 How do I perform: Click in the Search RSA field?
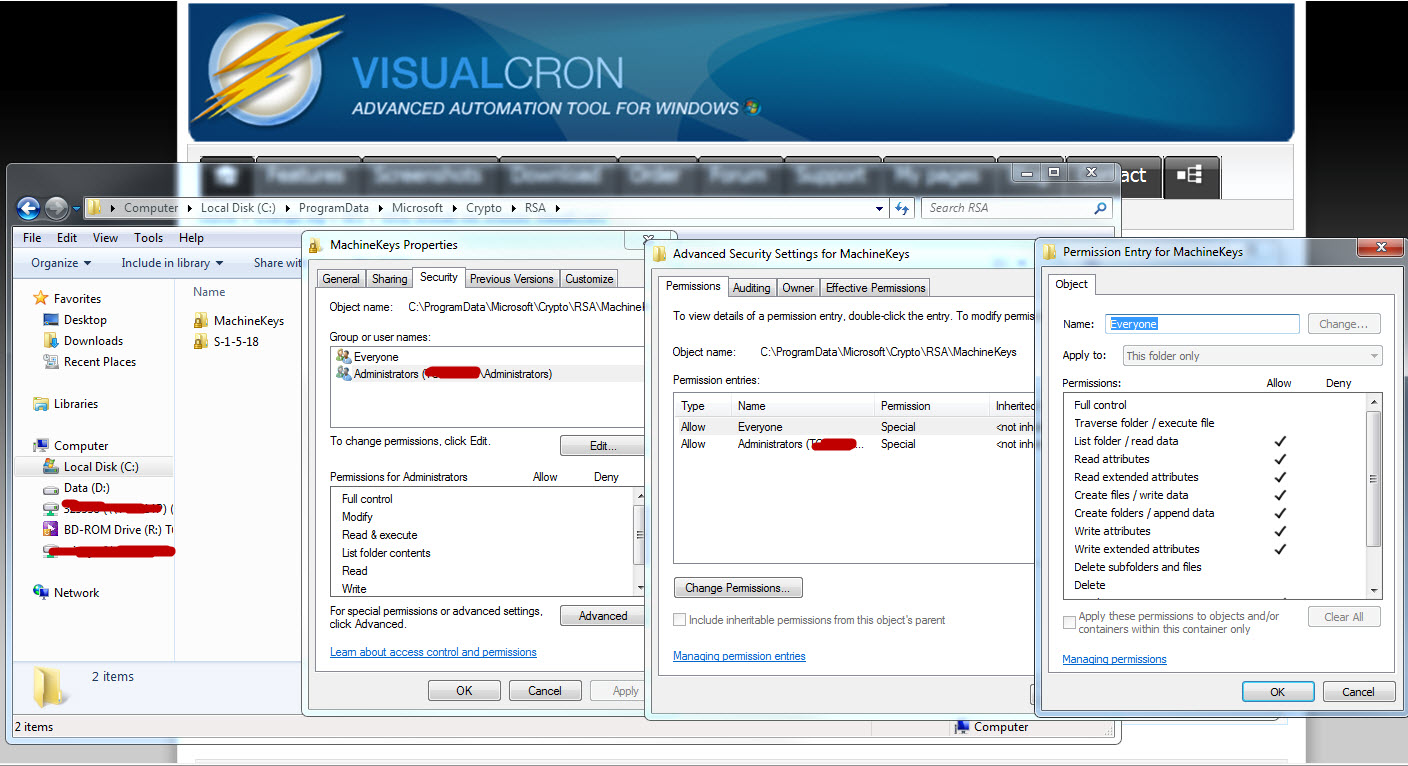pos(1008,208)
